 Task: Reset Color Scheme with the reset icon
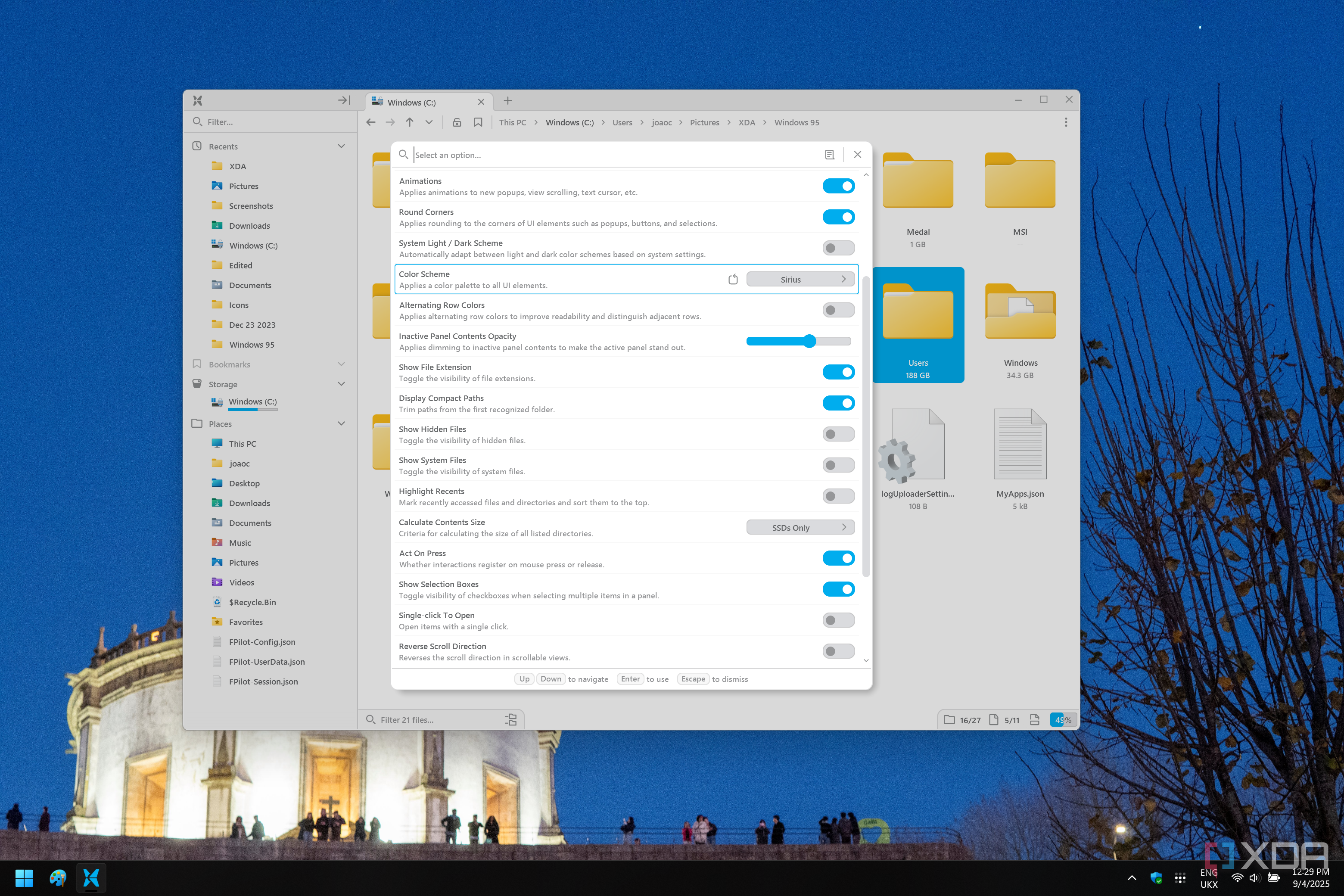[733, 280]
